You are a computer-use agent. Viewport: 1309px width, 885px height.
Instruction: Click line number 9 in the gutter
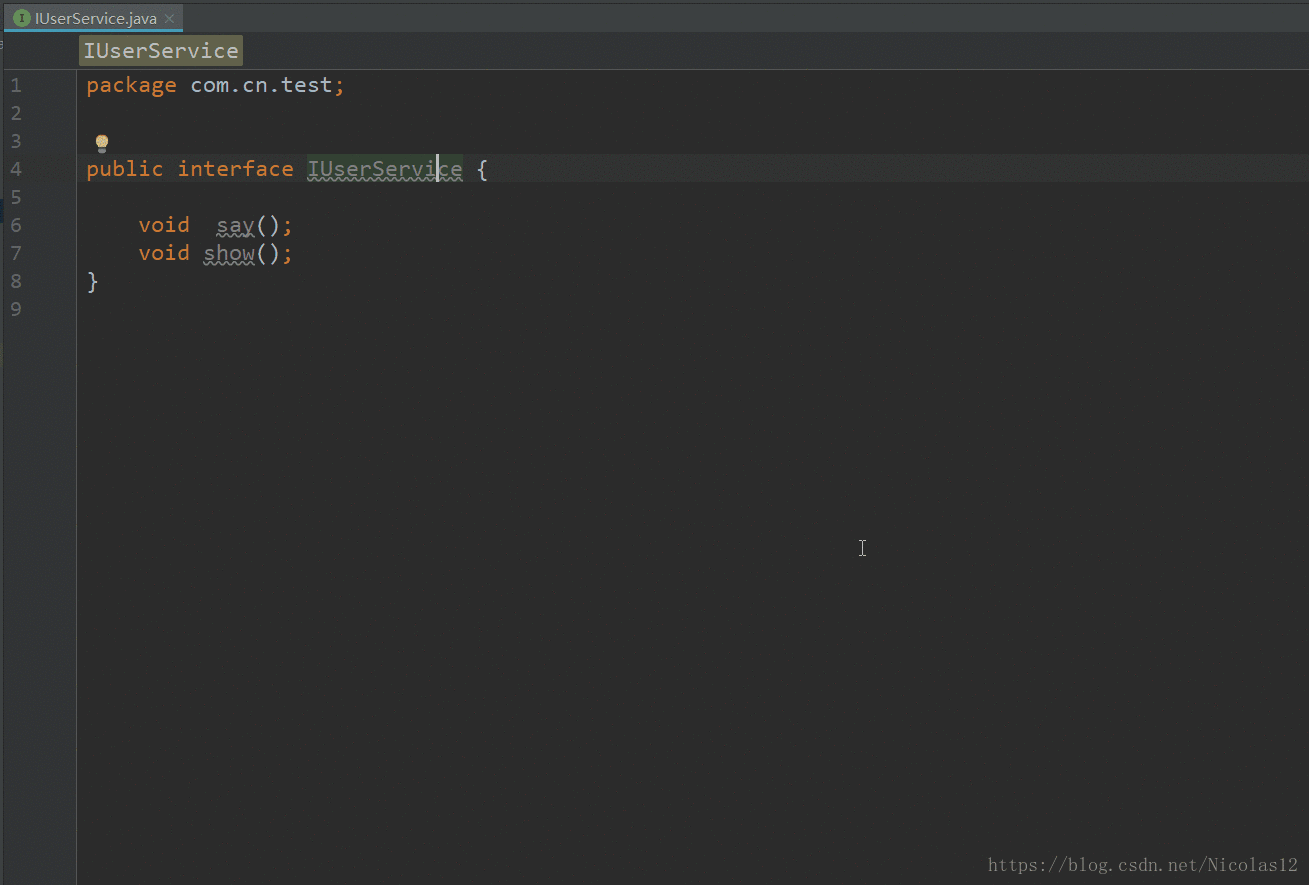coord(16,310)
